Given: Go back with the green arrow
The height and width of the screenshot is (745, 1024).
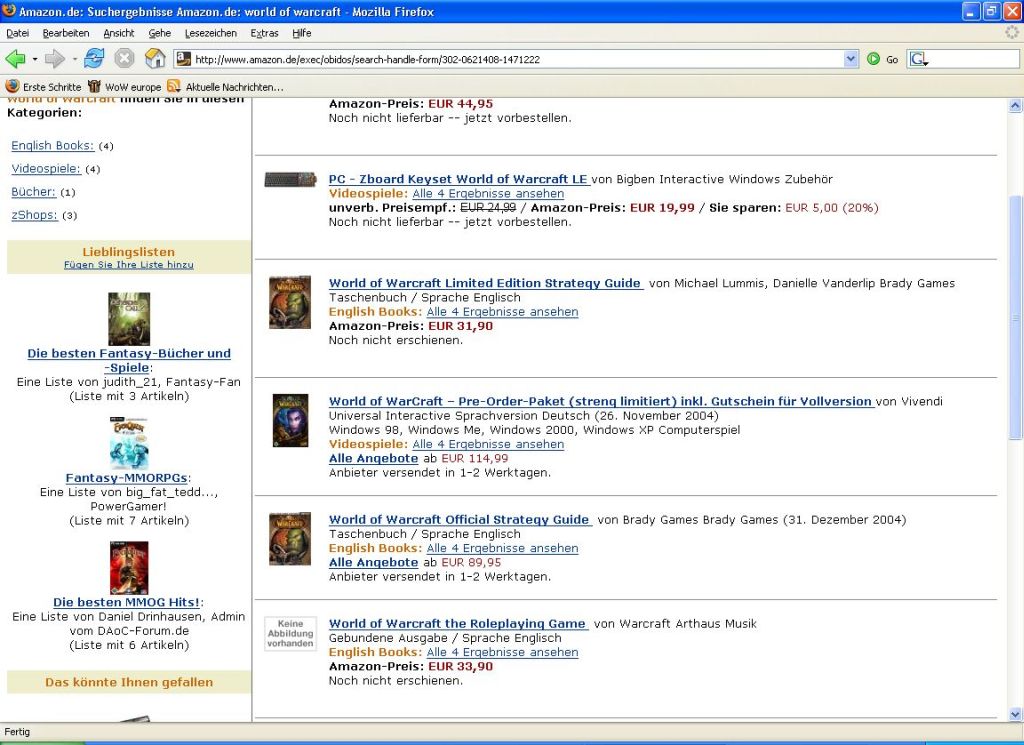Looking at the screenshot, I should point(15,59).
